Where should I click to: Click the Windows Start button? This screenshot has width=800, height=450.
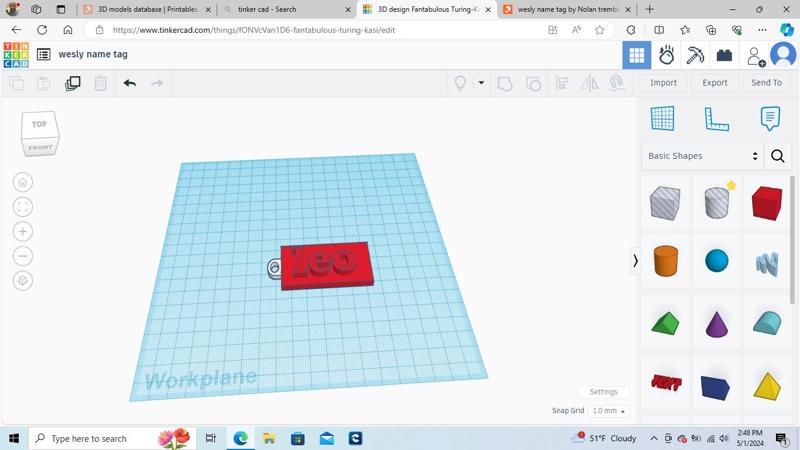click(14, 438)
